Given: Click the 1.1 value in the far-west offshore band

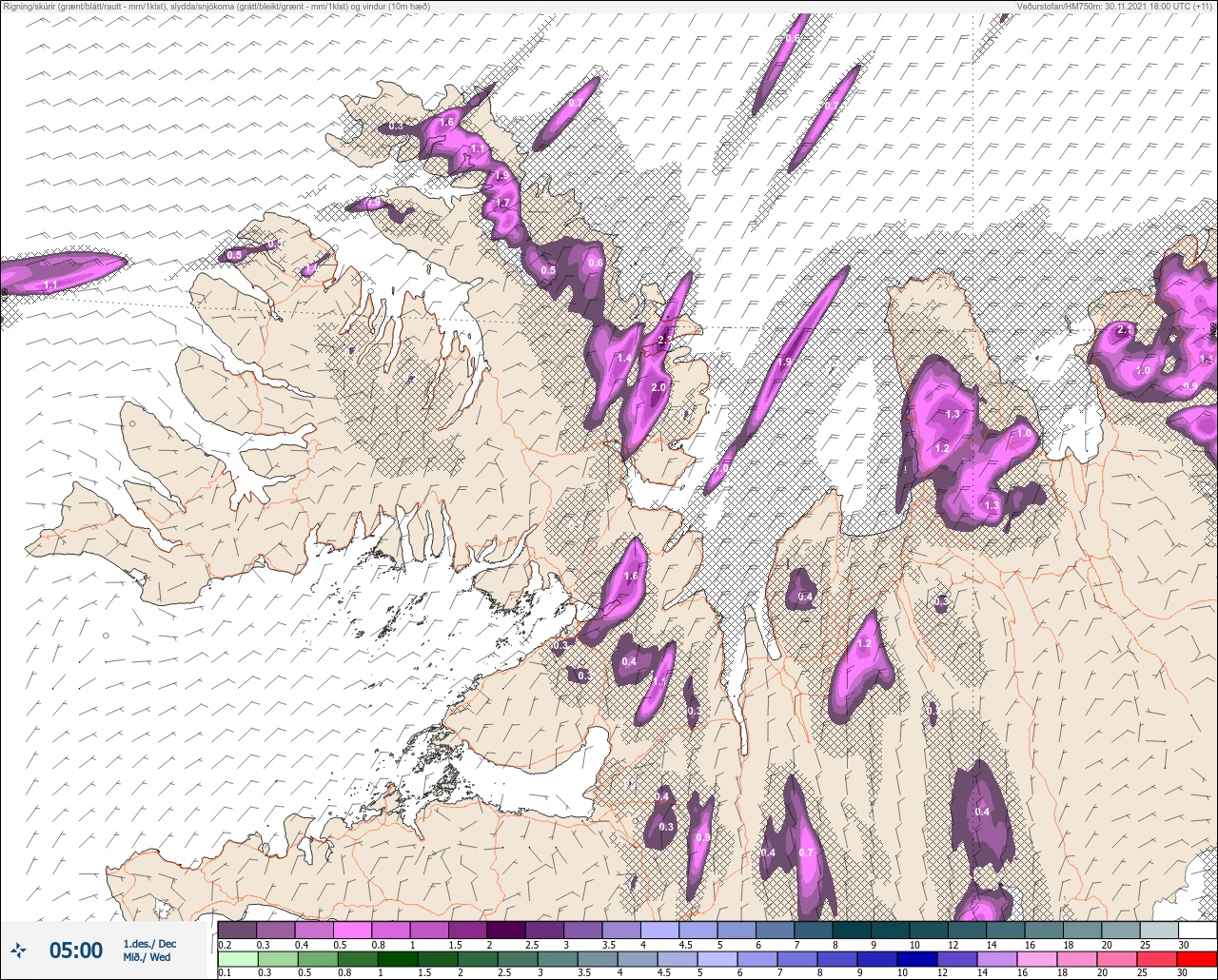Looking at the screenshot, I should [x=51, y=285].
